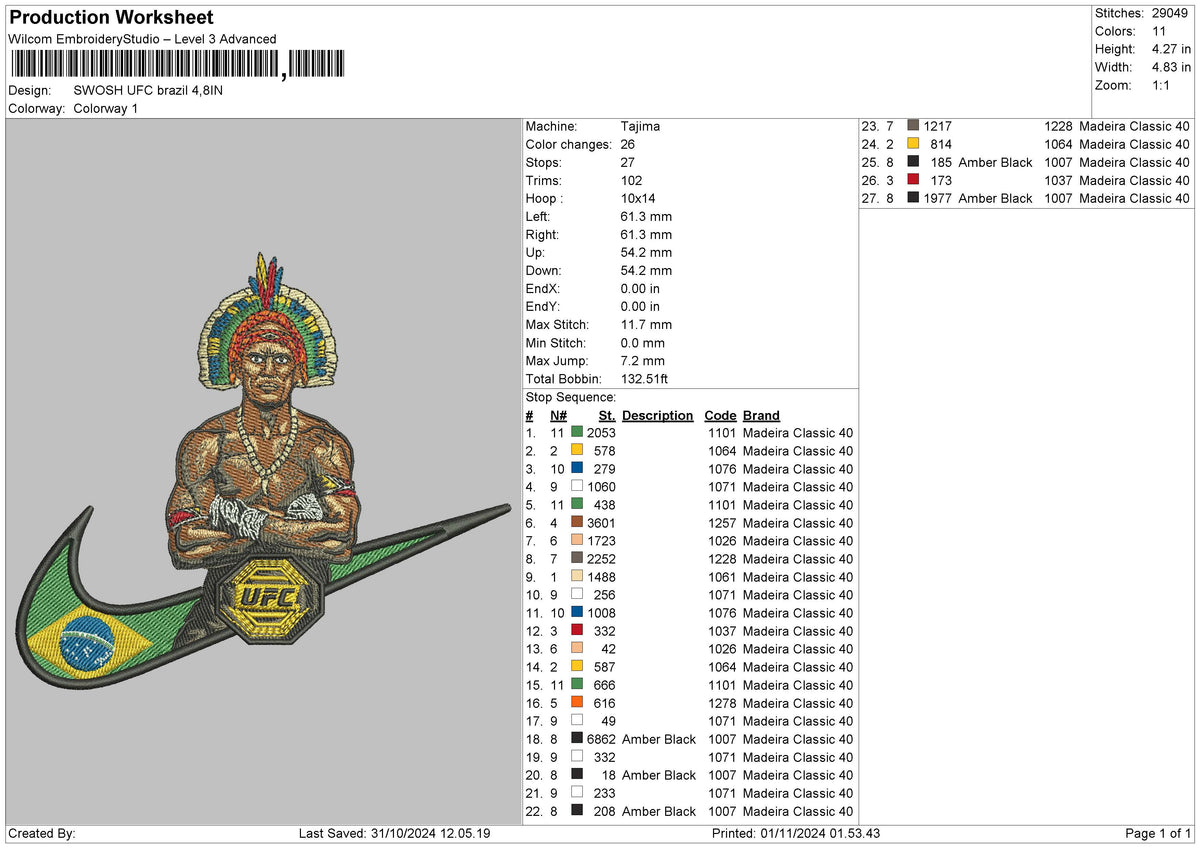Click the 'St.' column header
This screenshot has height=848, width=1200.
pos(607,415)
